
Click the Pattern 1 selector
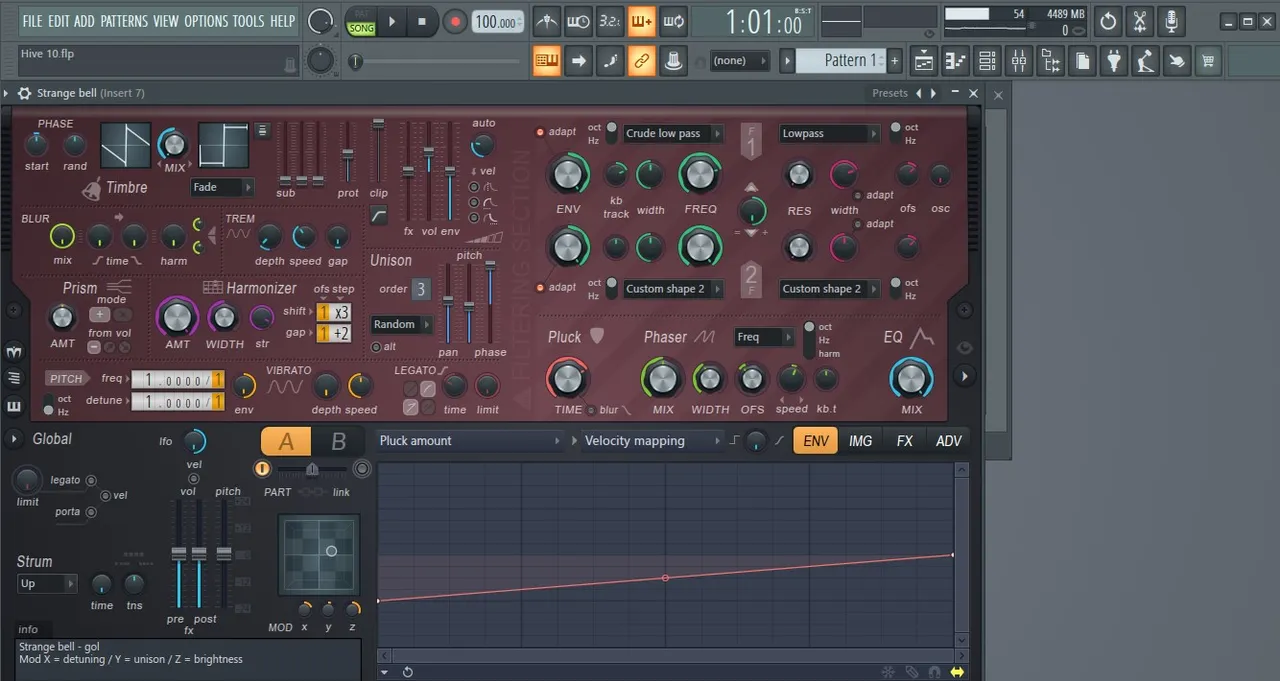pos(841,61)
